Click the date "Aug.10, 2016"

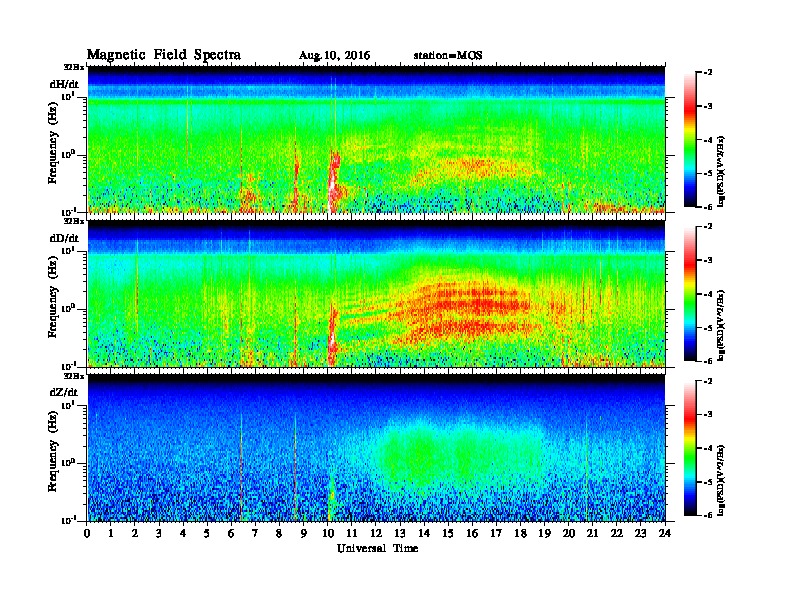click(334, 56)
